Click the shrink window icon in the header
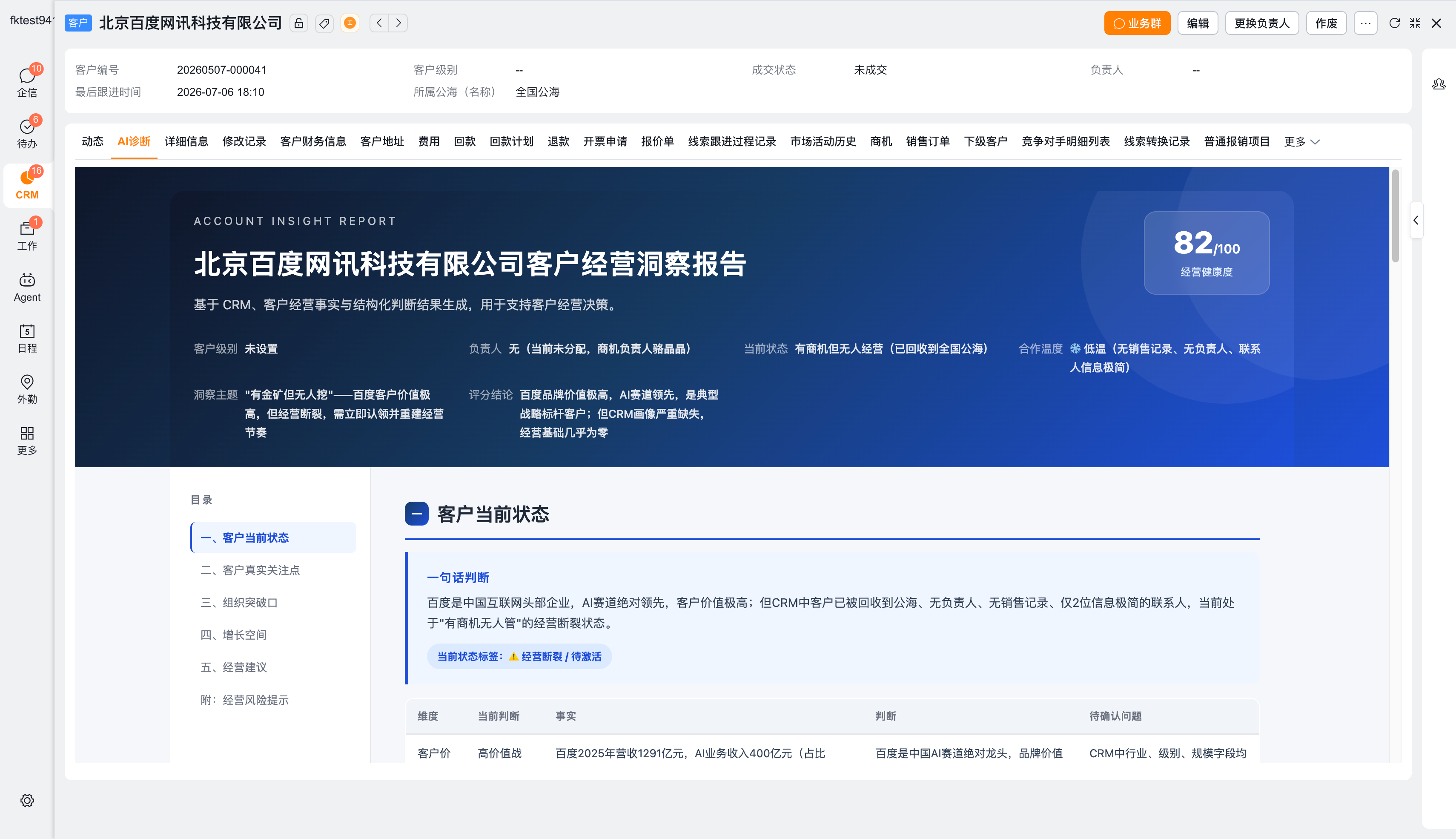This screenshot has width=1456, height=839. pos(1415,23)
